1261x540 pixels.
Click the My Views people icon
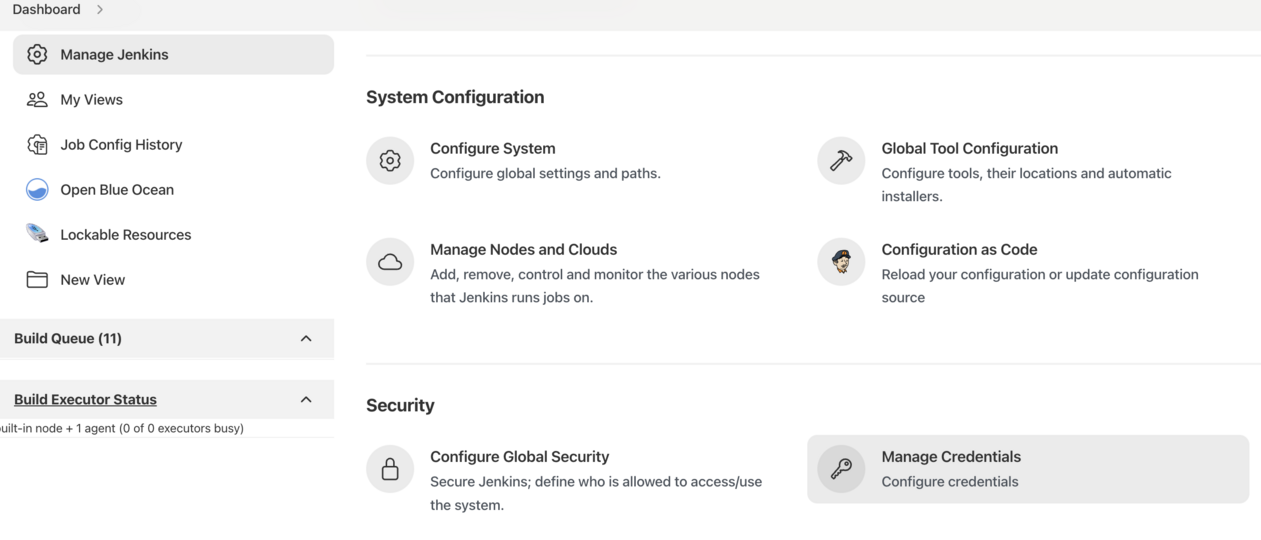pyautogui.click(x=37, y=99)
